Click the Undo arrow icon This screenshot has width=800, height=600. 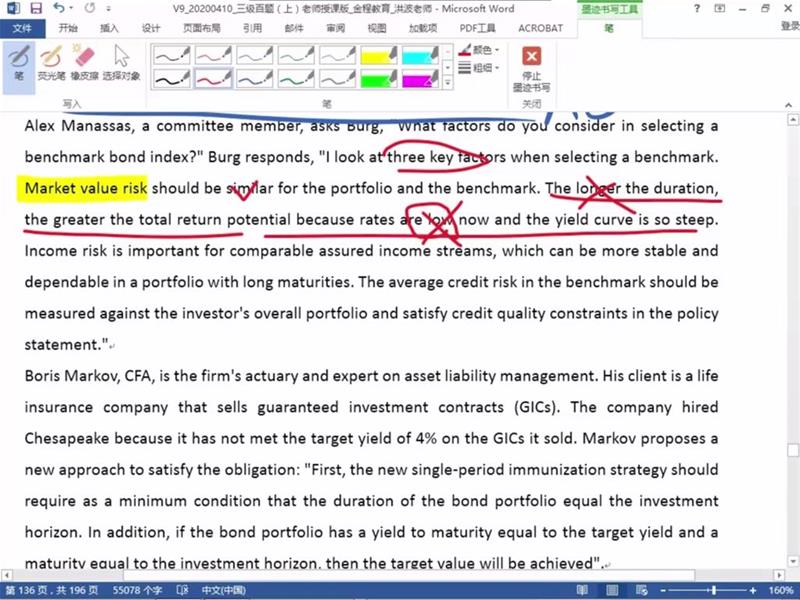coord(59,8)
